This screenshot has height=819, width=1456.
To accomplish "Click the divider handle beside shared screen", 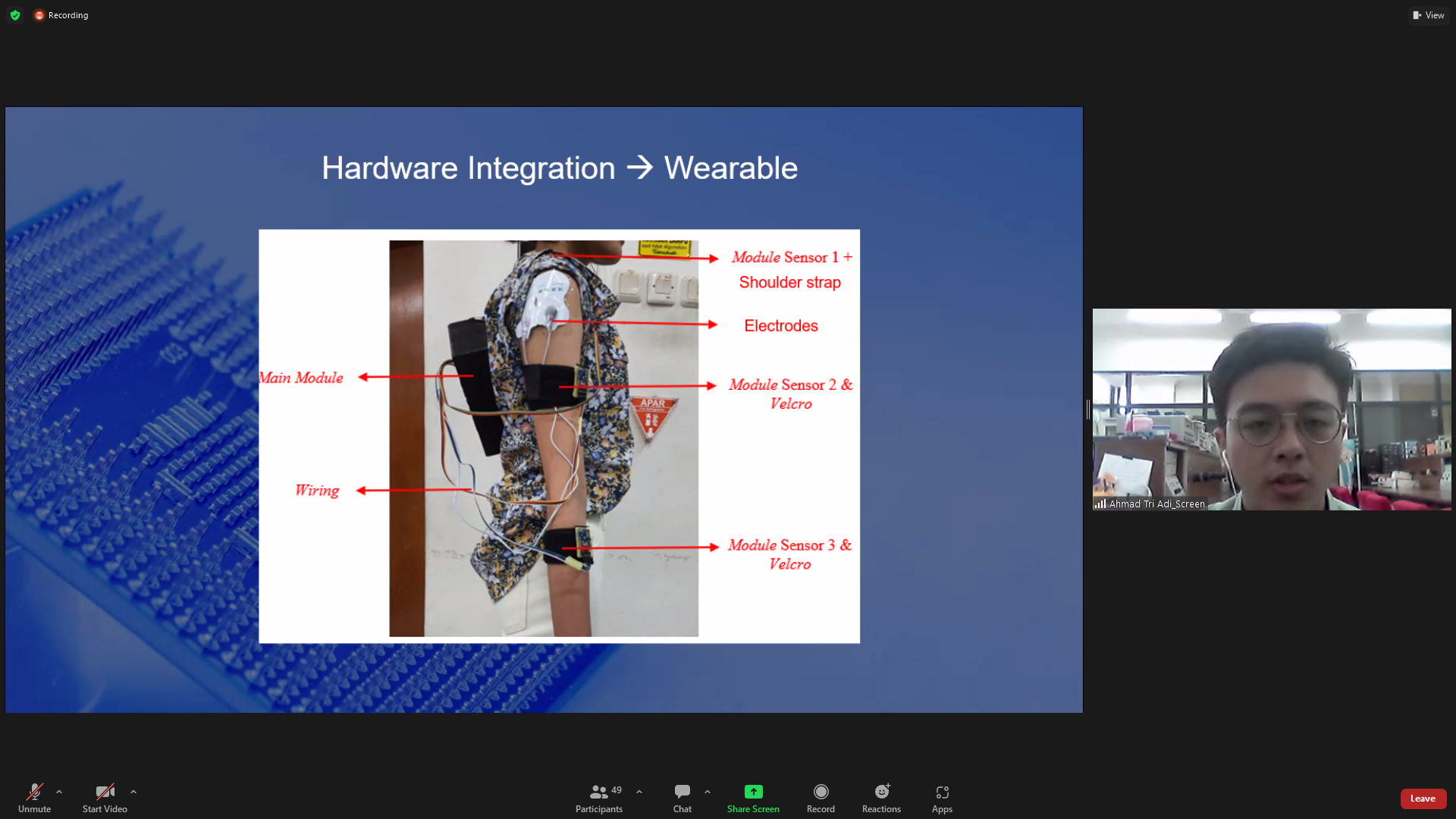I will point(1088,409).
